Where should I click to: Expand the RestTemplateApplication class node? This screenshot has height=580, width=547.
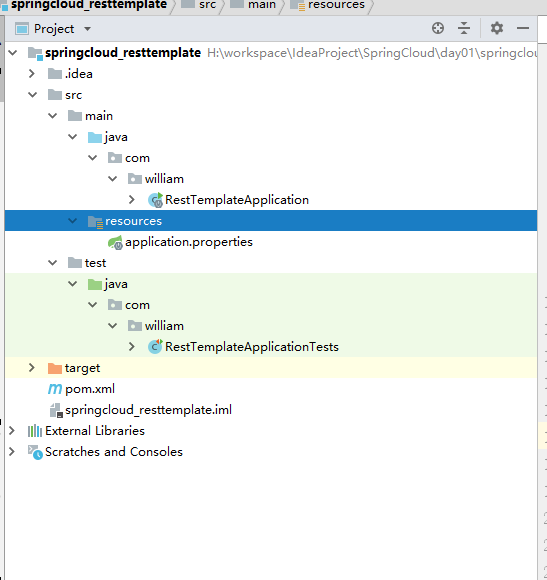[132, 200]
